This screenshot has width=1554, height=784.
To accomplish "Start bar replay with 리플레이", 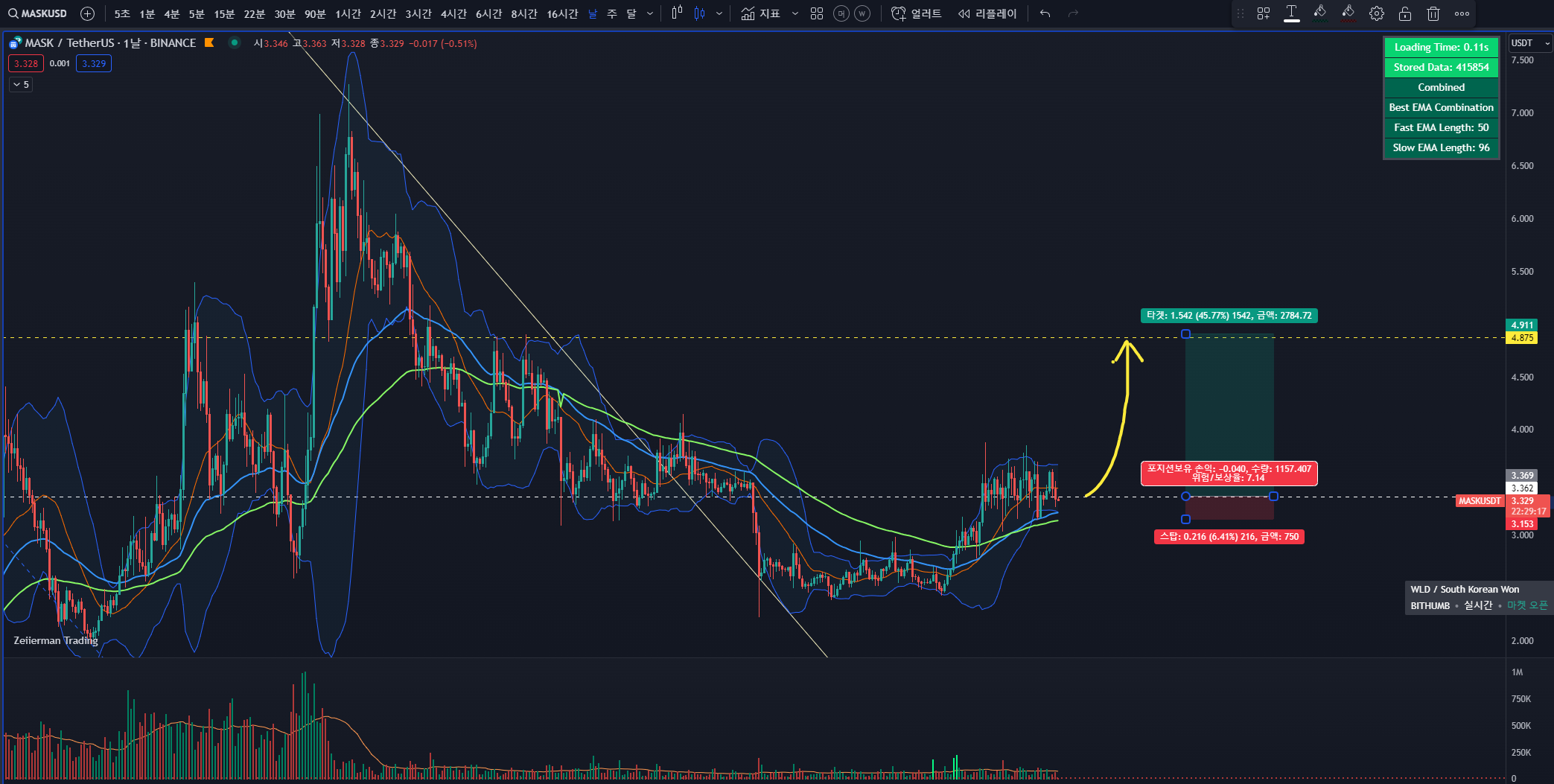I will tap(987, 13).
